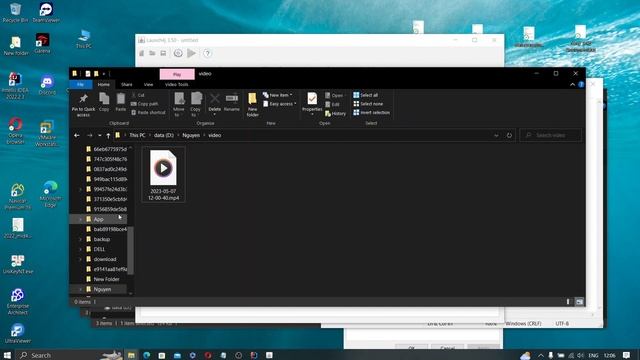Image resolution: width=640 pixels, height=360 pixels.
Task: Click the taskbar Search box
Action: point(69,356)
